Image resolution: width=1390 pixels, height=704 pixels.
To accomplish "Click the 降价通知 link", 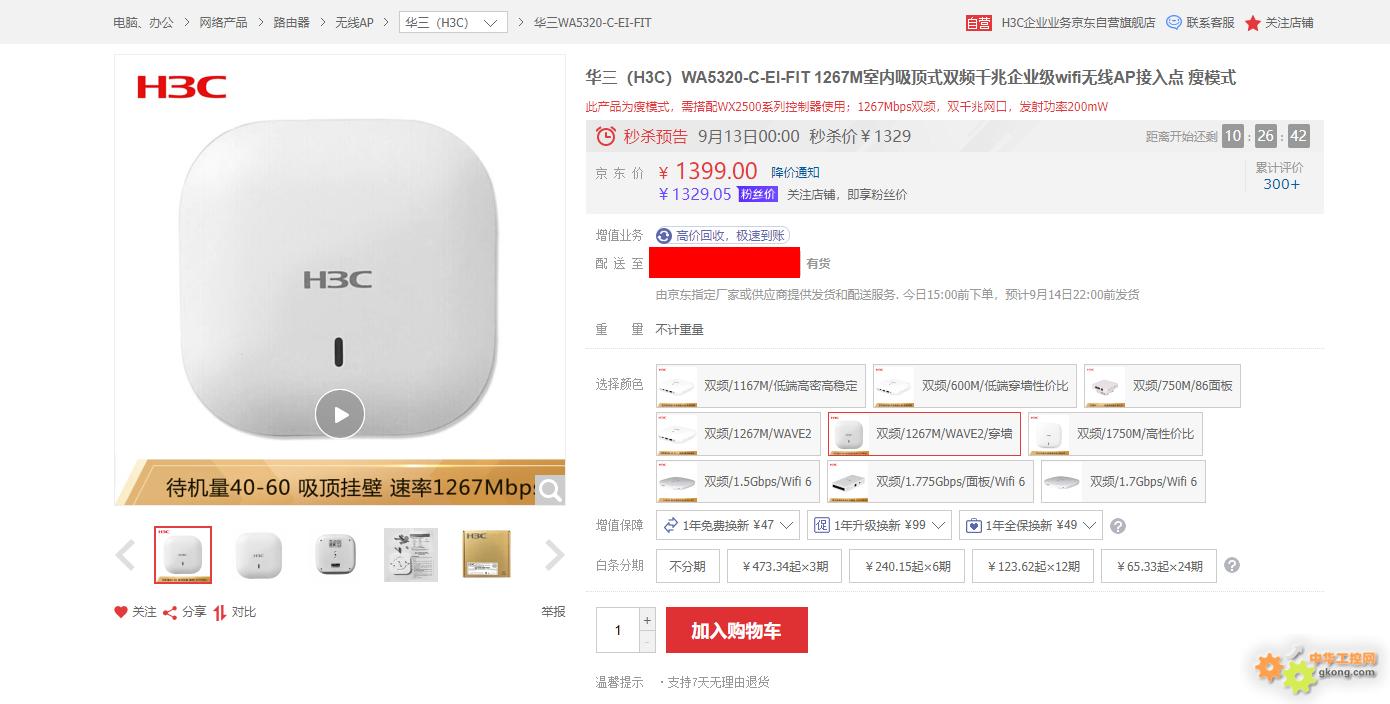I will (795, 172).
